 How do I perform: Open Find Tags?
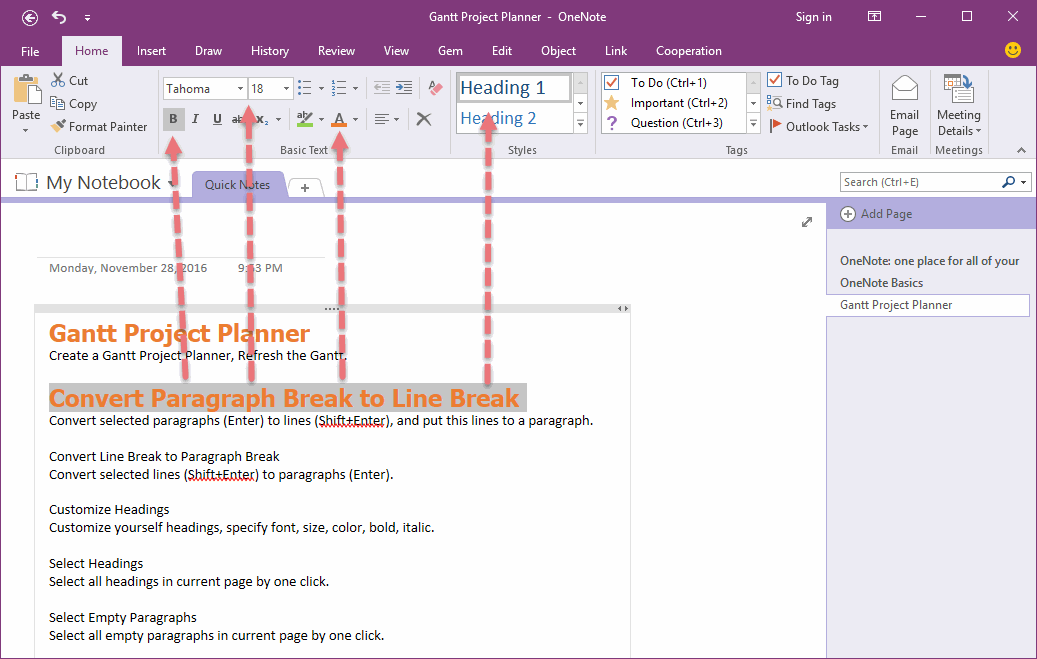802,103
